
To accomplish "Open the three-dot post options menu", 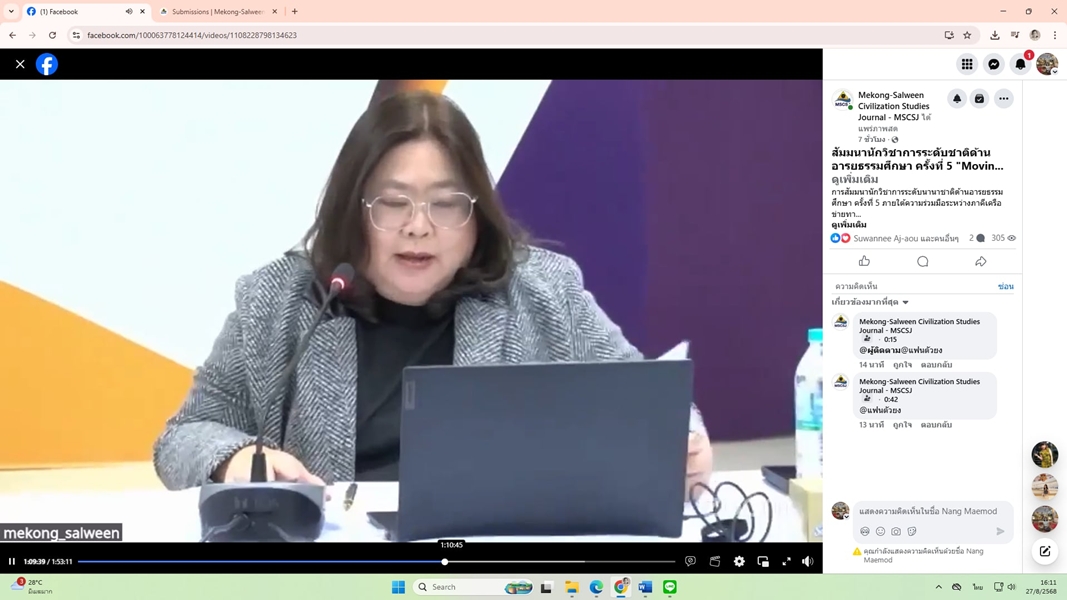I will pos(1003,99).
